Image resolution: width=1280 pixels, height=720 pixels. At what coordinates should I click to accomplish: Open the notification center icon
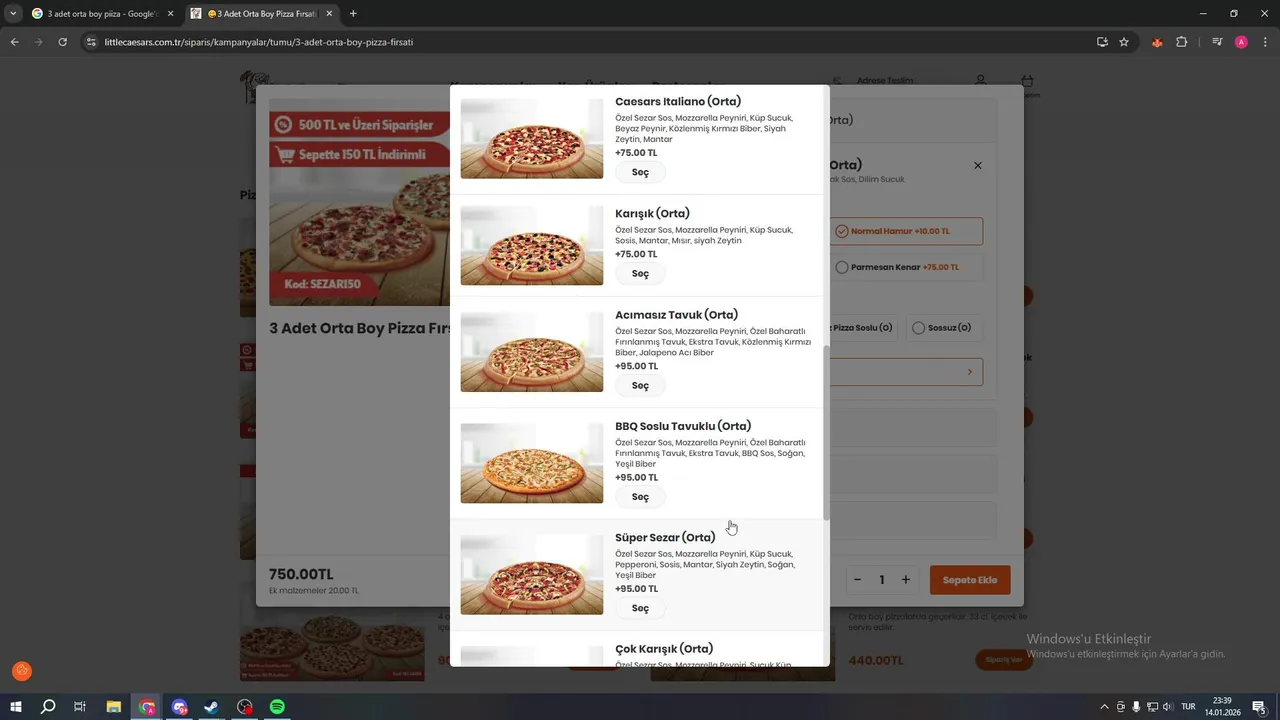[1259, 707]
